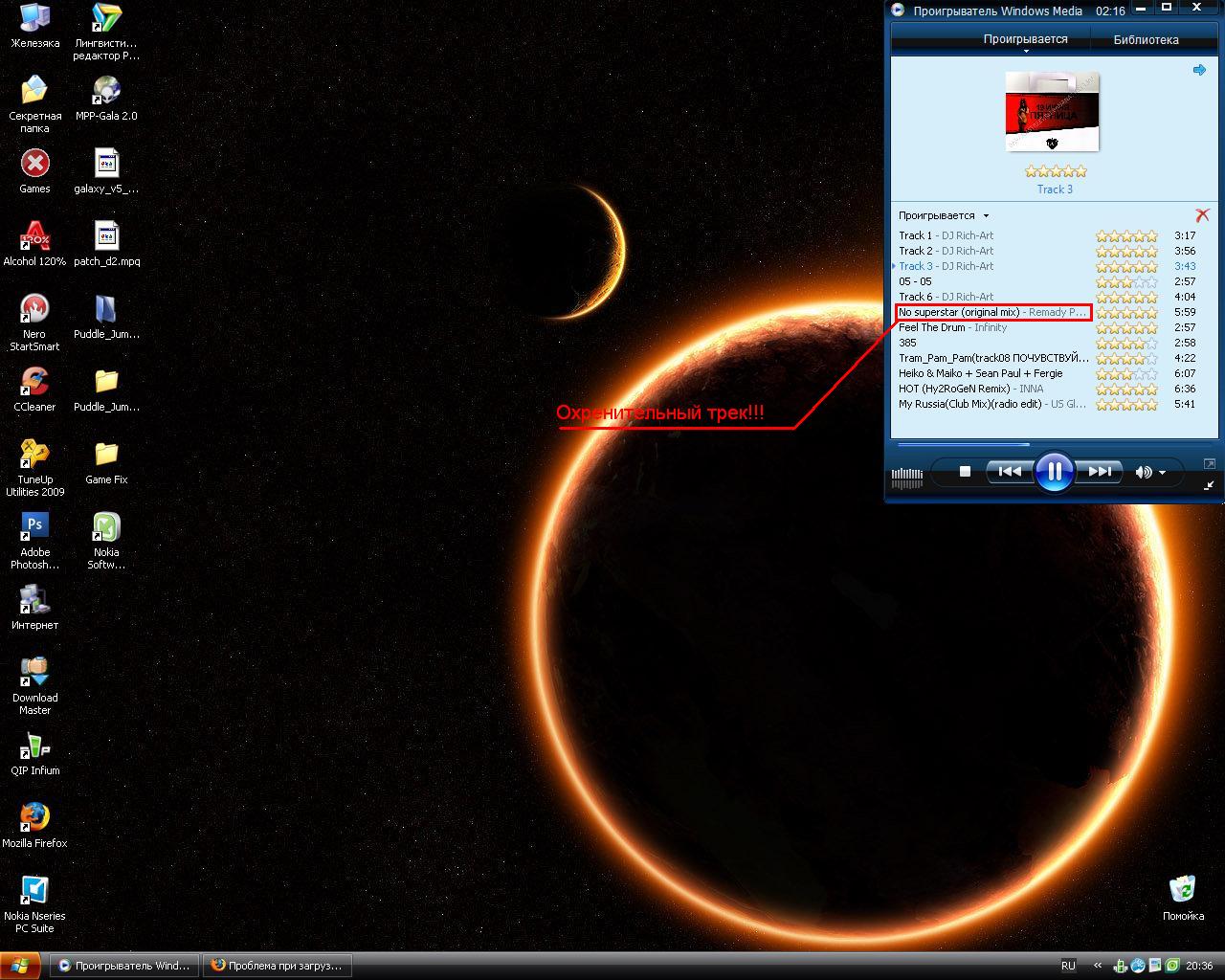Skip to the next track

[x=1100, y=472]
